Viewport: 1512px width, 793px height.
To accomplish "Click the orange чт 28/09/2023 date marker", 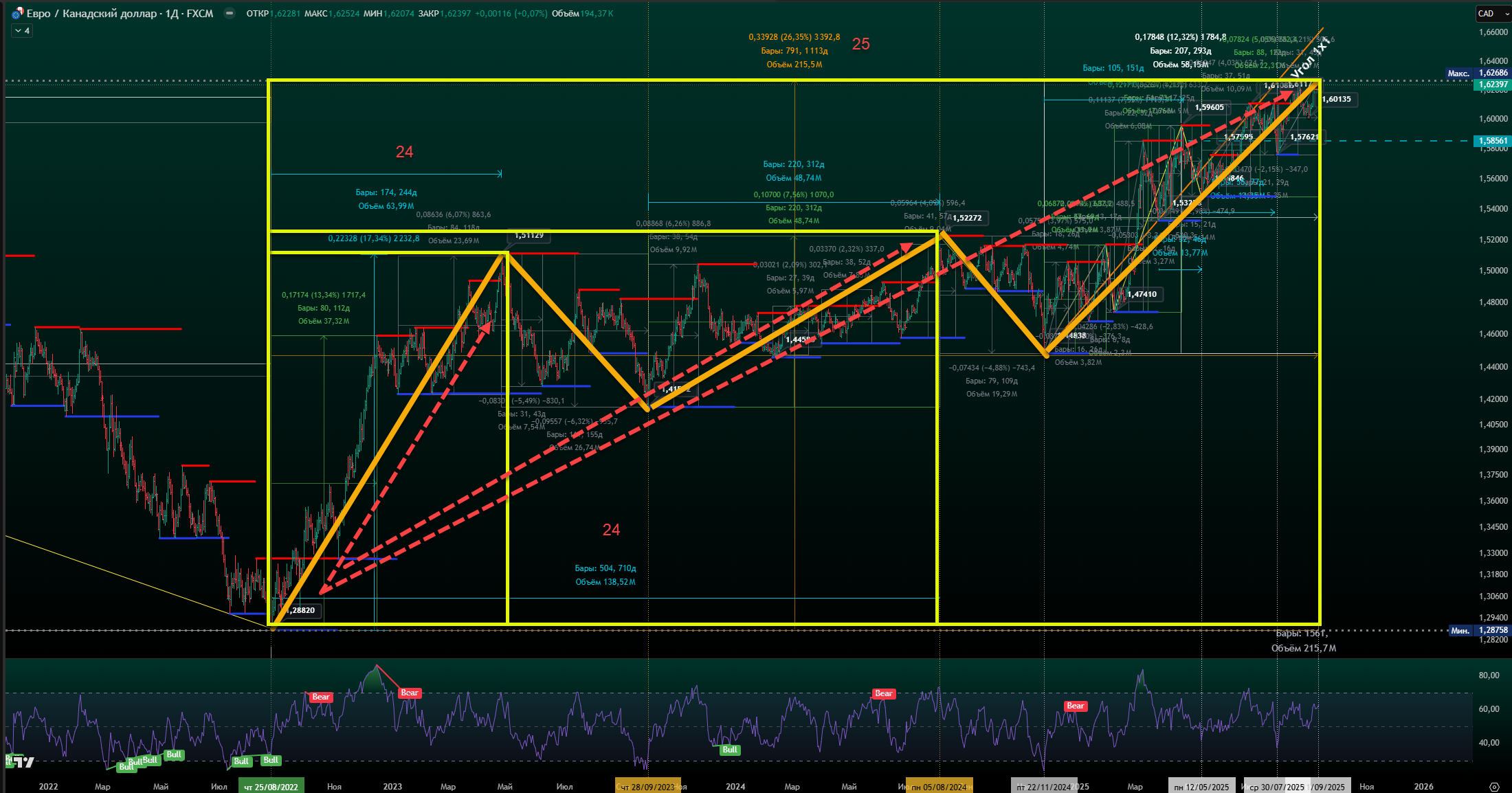I will coord(647,787).
